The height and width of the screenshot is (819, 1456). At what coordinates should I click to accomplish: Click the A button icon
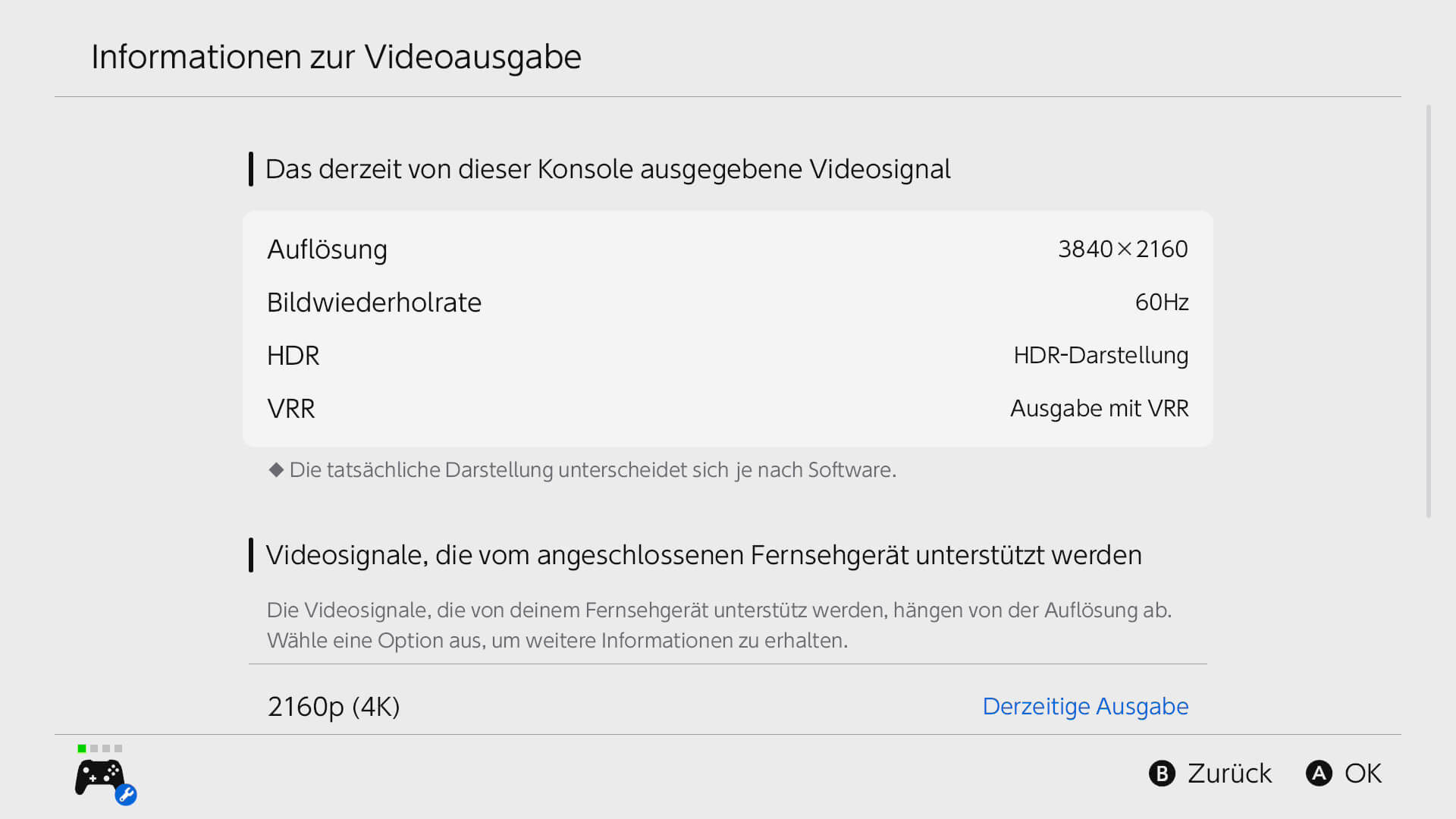pos(1319,773)
